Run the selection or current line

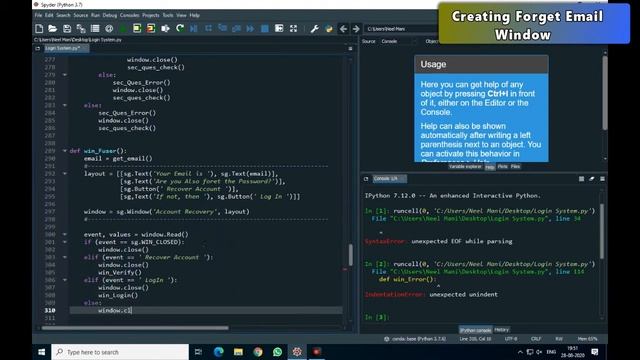pyautogui.click(x=165, y=29)
